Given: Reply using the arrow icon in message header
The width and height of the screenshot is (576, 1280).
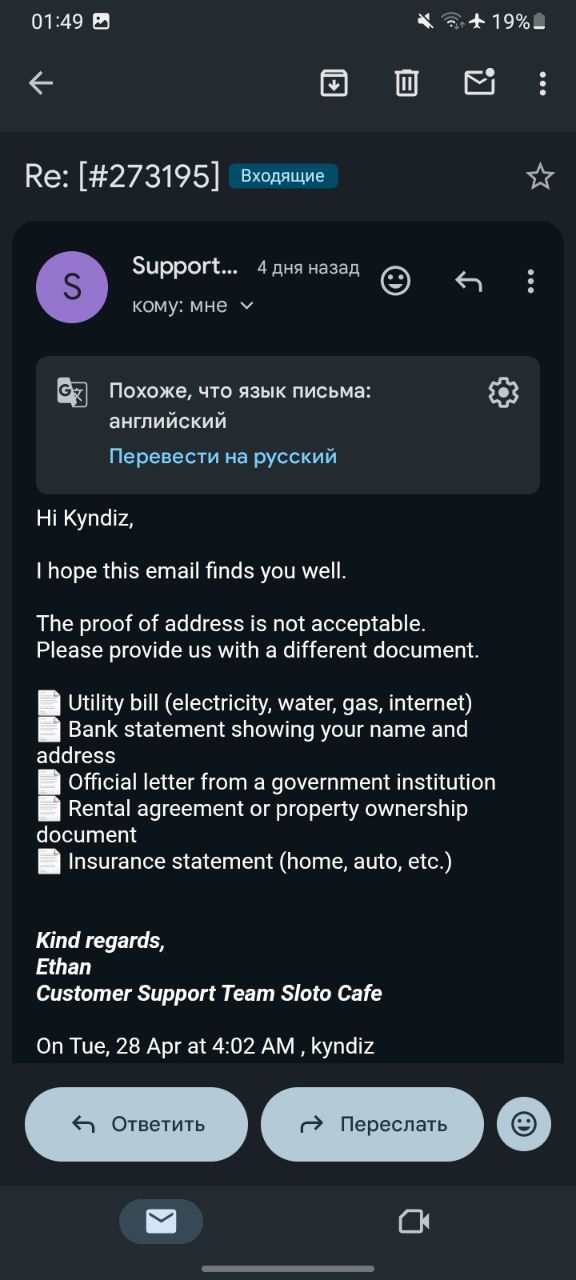Looking at the screenshot, I should pos(468,282).
